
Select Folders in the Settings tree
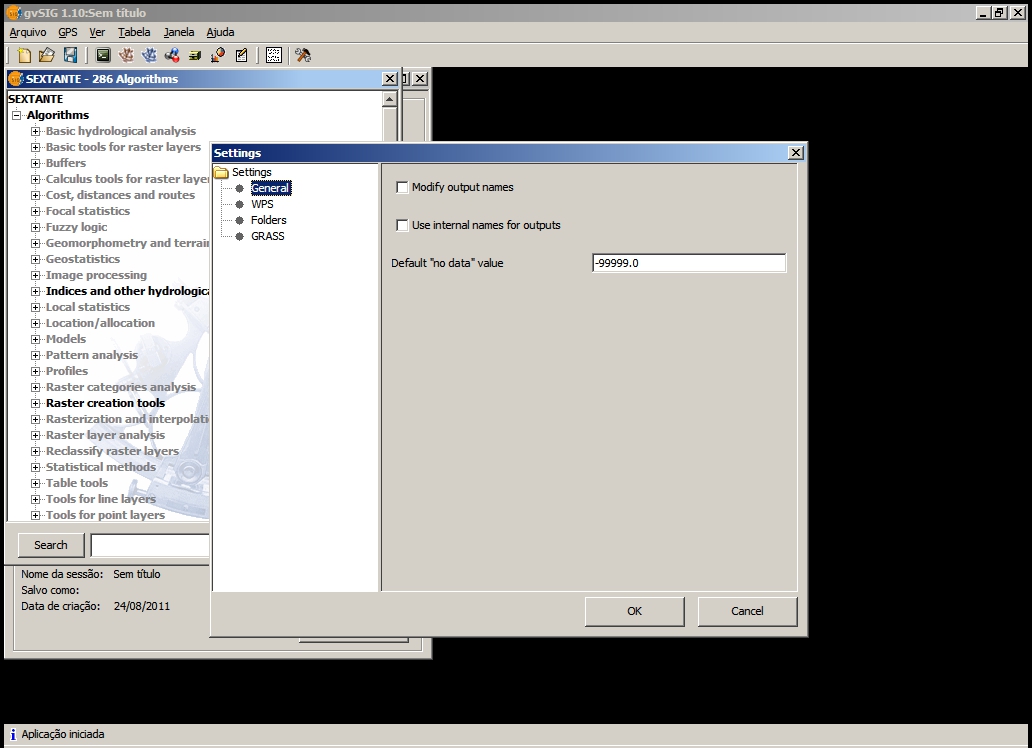tap(268, 220)
